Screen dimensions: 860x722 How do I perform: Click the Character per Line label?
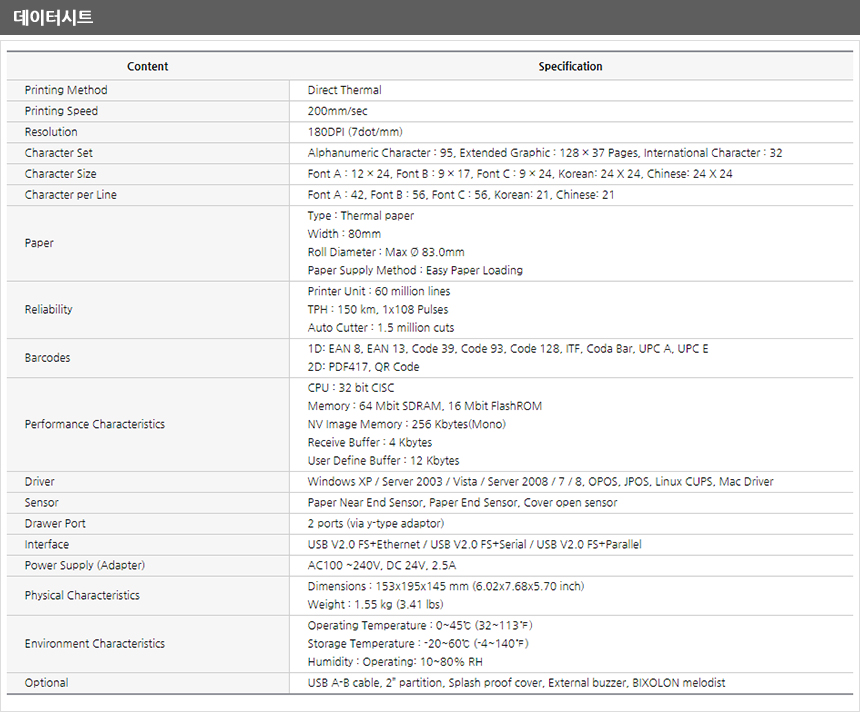coord(71,195)
